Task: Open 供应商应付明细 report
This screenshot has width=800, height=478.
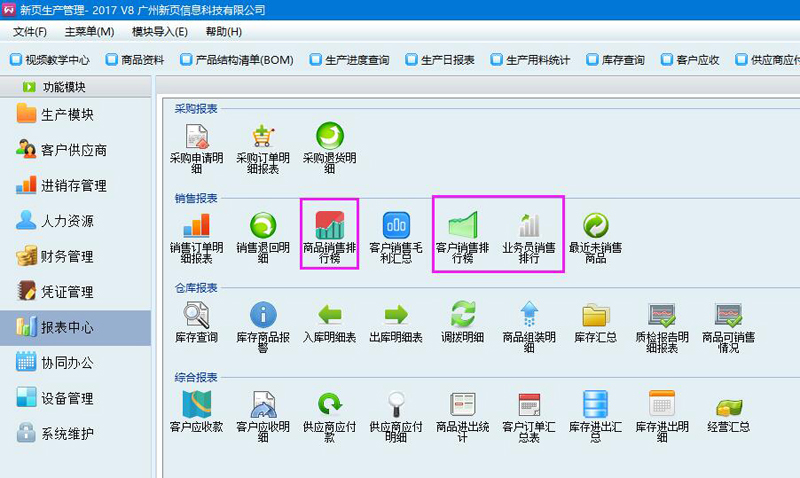Action: tap(396, 405)
